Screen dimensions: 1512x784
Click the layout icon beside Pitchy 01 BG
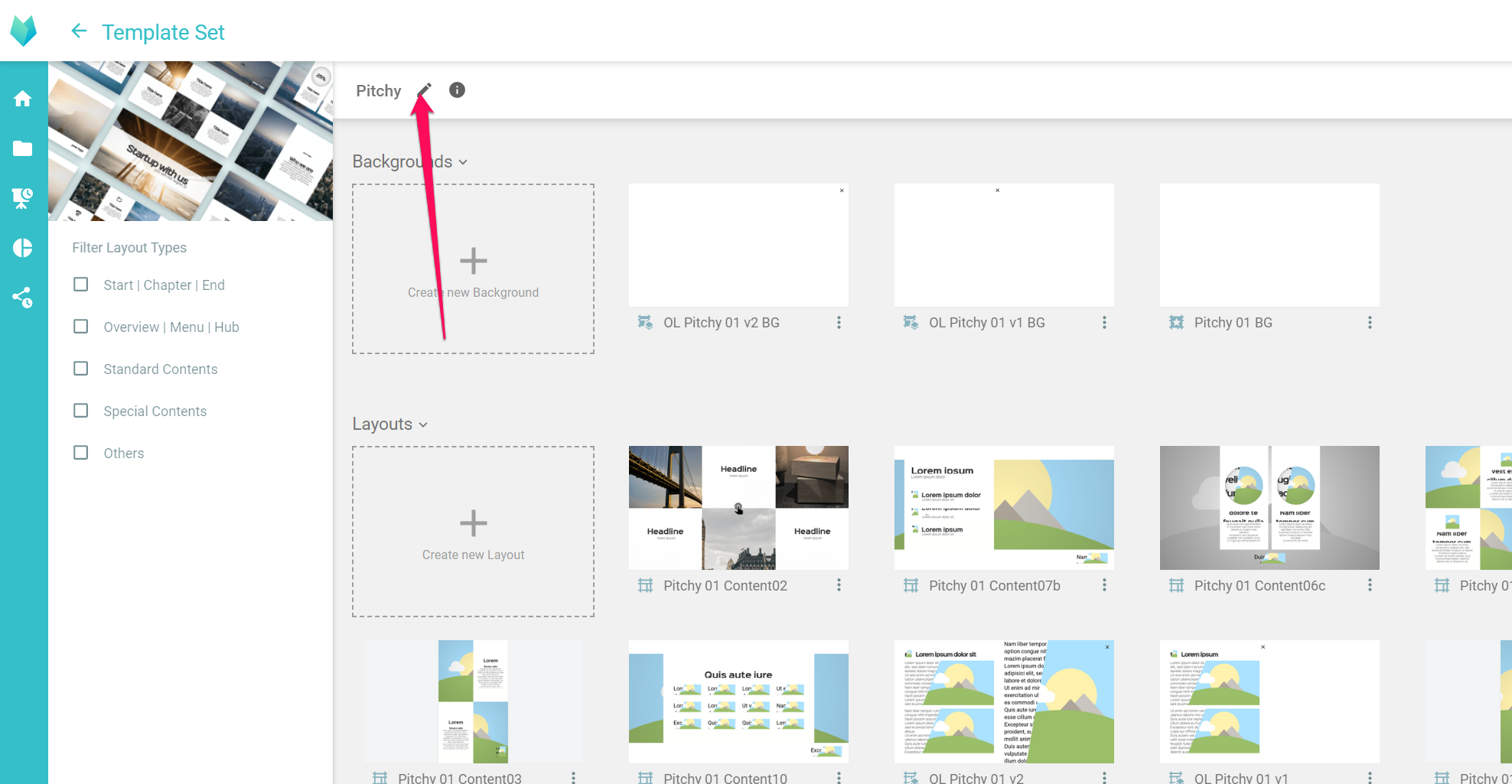[x=1176, y=323]
